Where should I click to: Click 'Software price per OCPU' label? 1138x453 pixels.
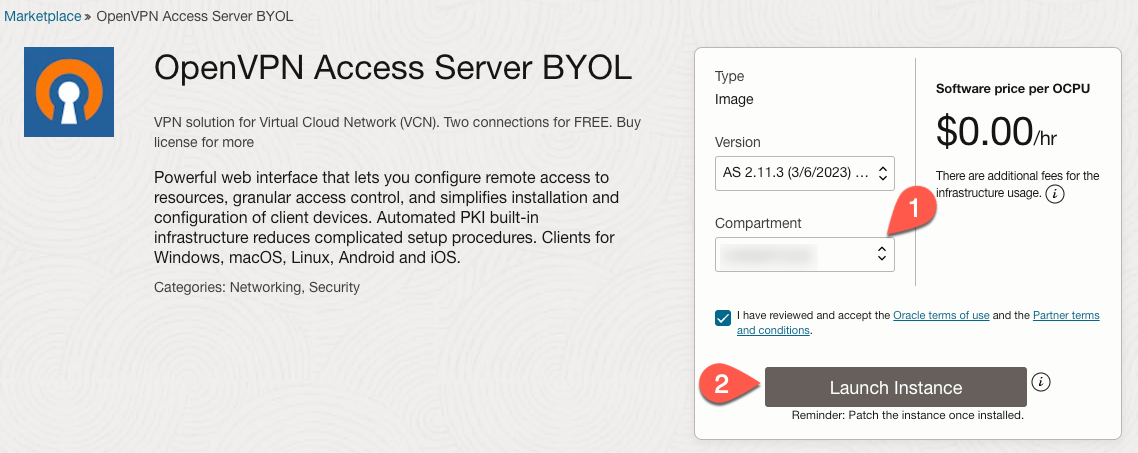tap(1013, 89)
